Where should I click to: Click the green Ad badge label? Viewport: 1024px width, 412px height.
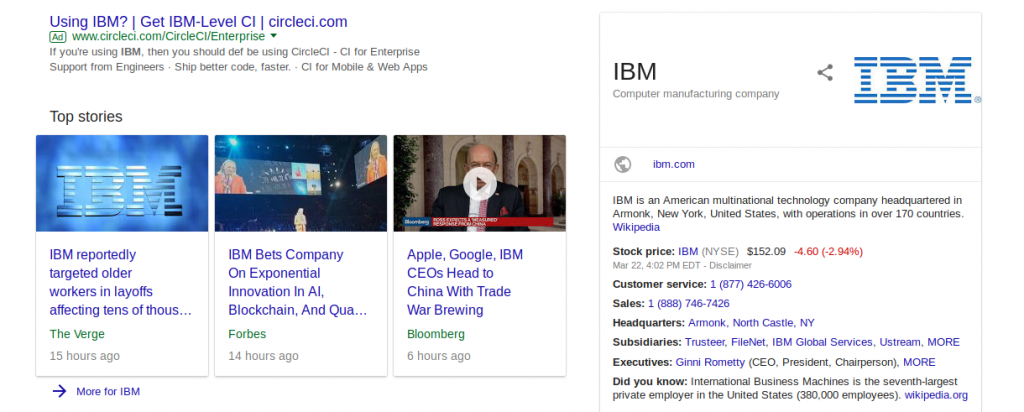58,37
